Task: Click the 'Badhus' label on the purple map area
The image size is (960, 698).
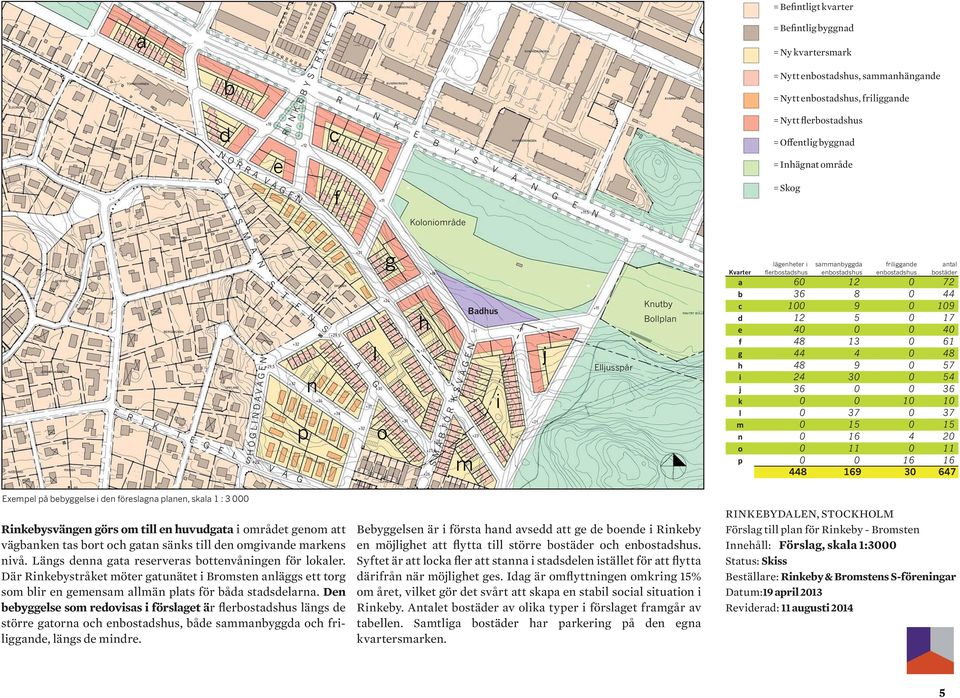Action: click(x=483, y=311)
